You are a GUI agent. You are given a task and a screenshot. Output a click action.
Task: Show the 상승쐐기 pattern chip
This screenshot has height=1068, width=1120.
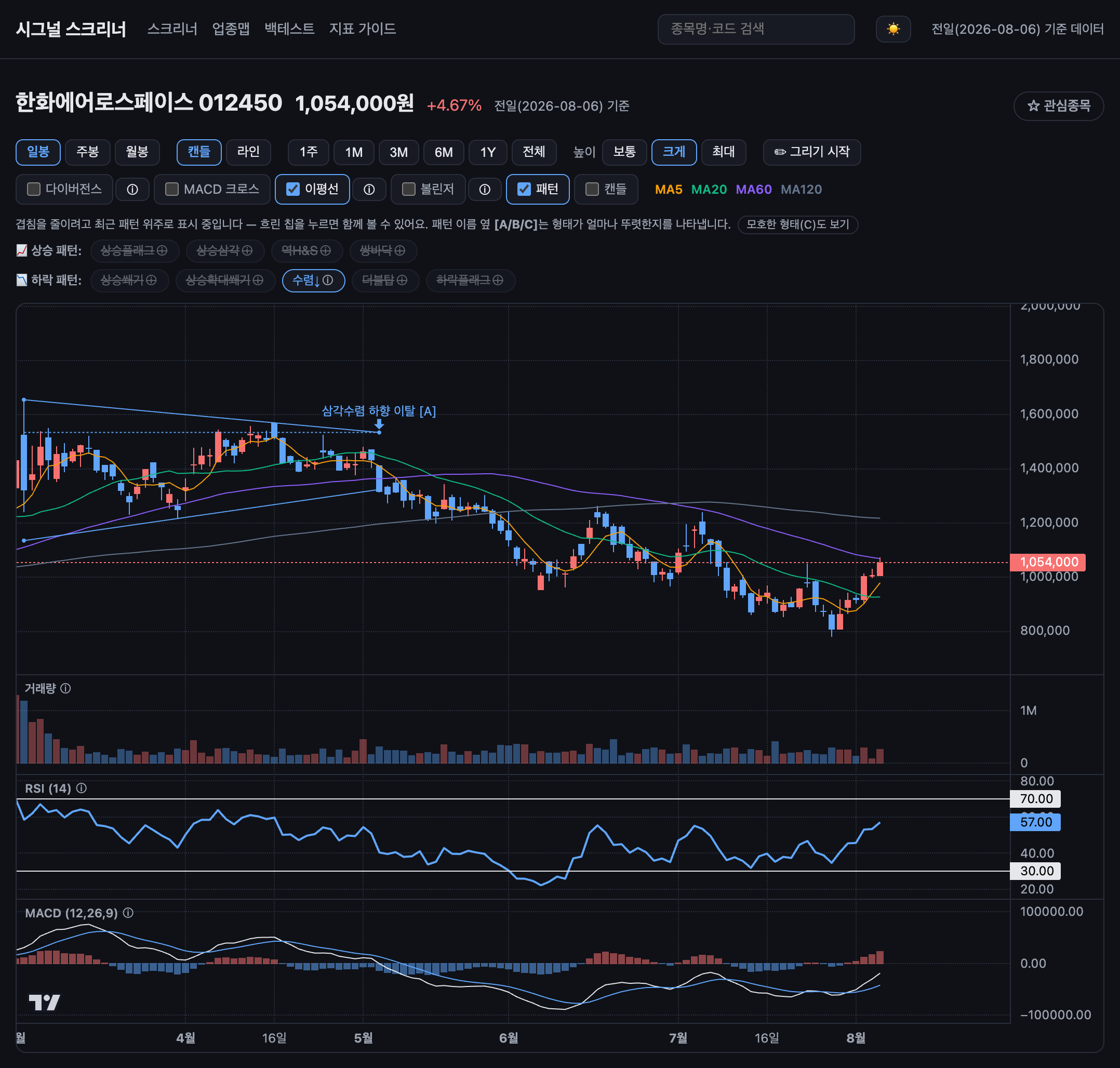129,280
